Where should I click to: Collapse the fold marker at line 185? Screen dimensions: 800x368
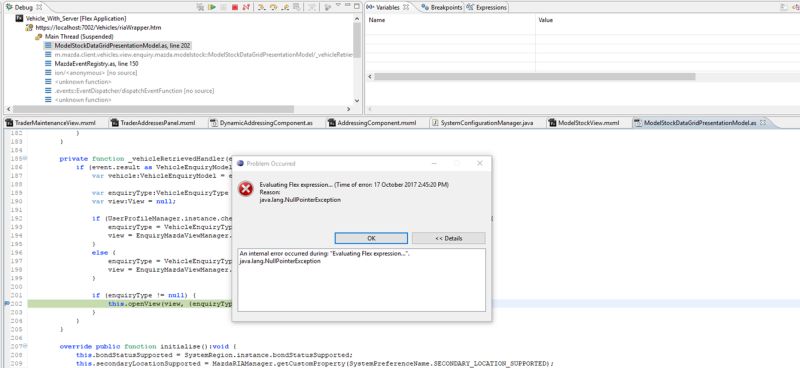(26, 158)
